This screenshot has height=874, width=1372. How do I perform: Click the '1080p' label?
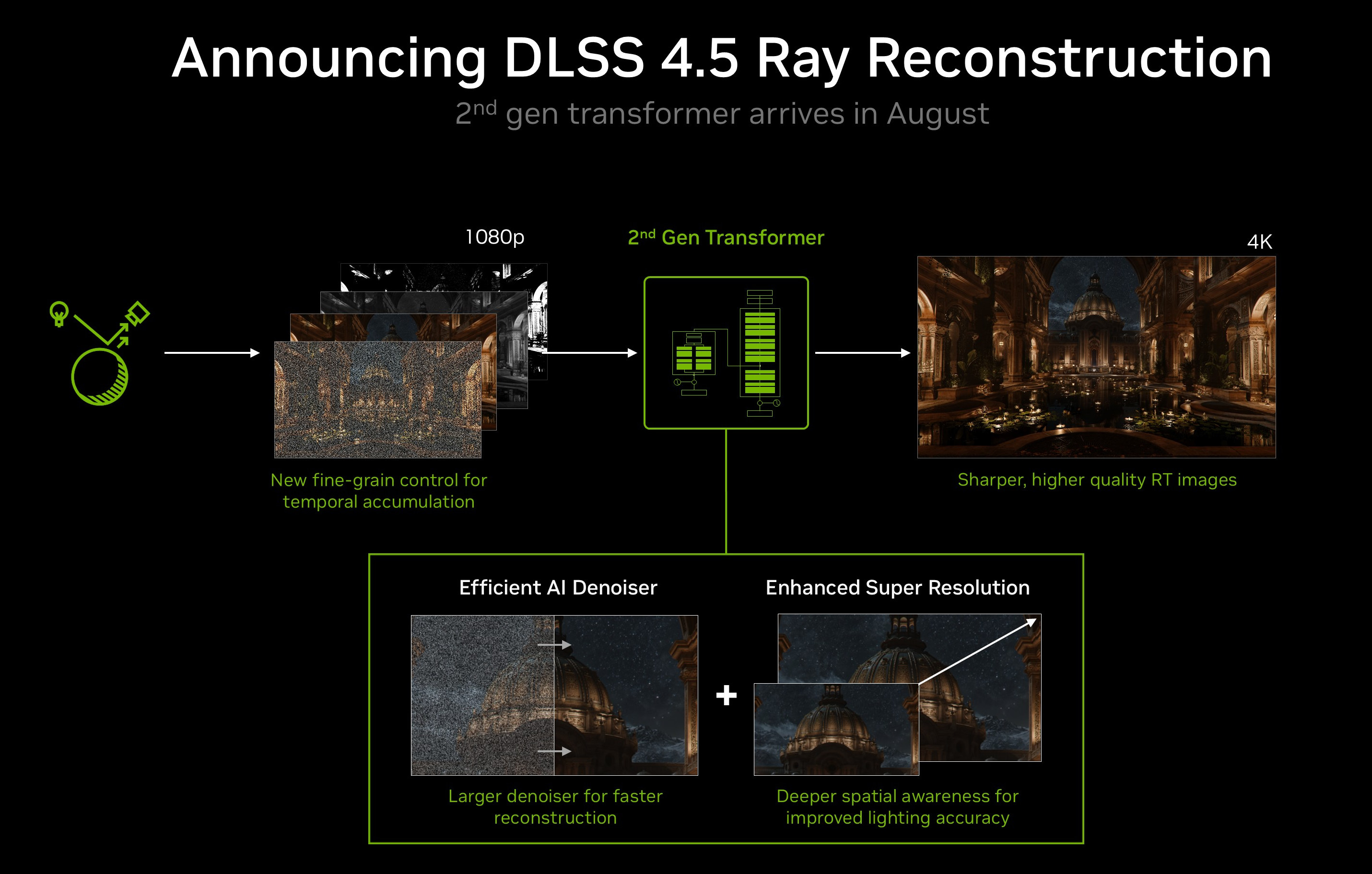click(494, 237)
